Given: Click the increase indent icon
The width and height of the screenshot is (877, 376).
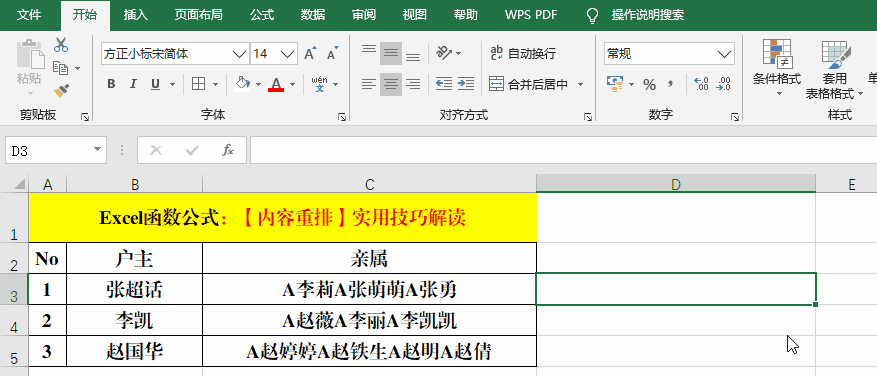Looking at the screenshot, I should 465,84.
